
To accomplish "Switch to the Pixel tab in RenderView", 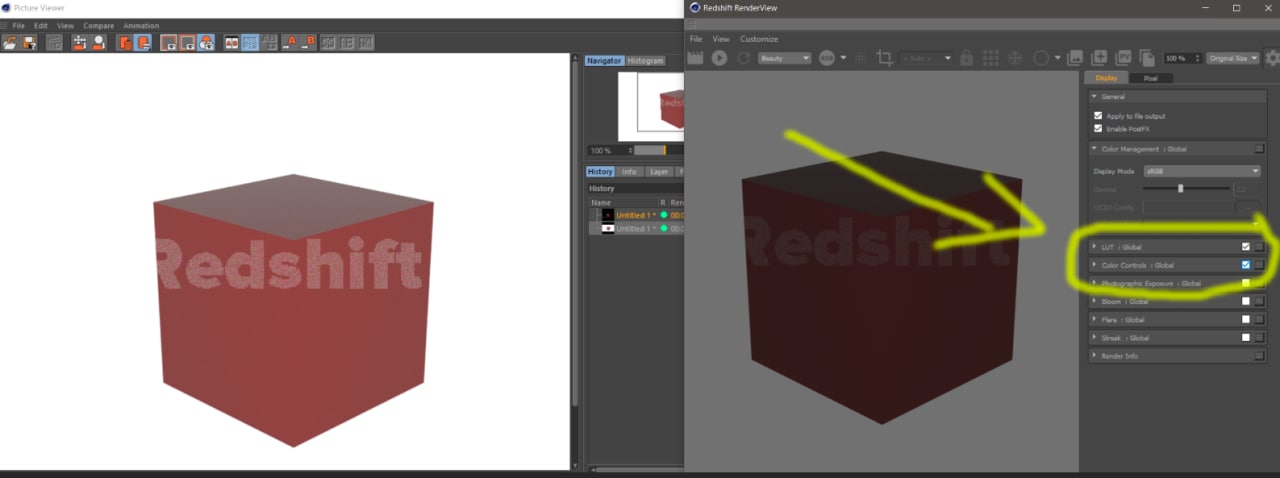I will (1151, 78).
